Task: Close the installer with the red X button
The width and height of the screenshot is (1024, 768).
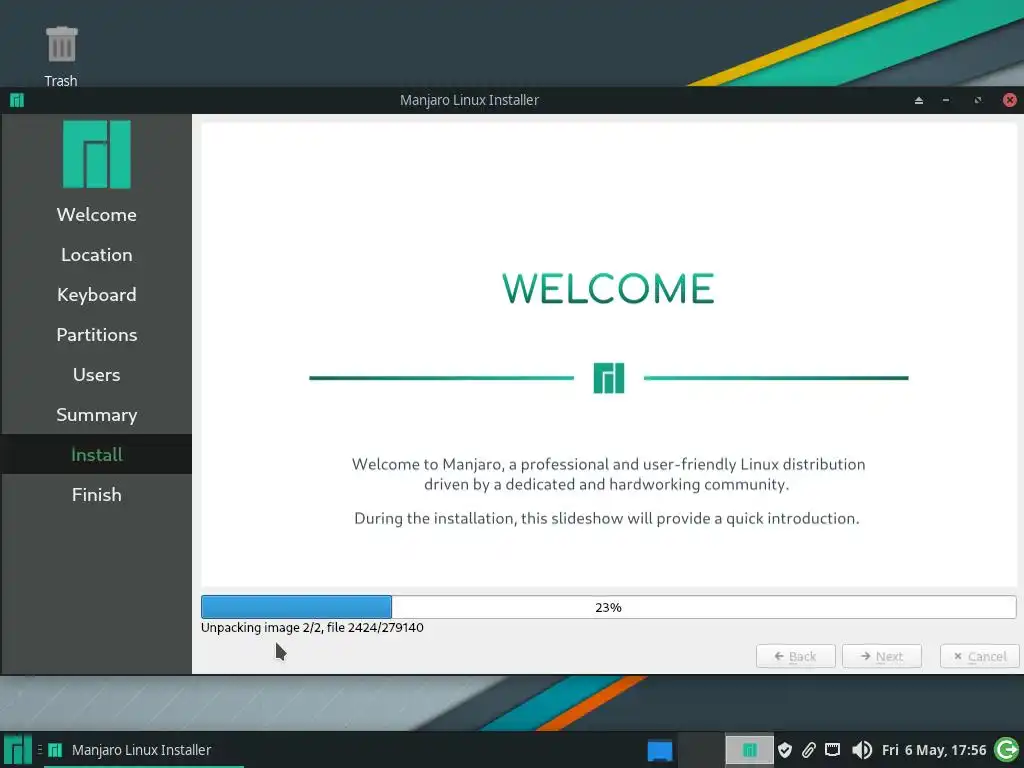Action: pos(1010,100)
